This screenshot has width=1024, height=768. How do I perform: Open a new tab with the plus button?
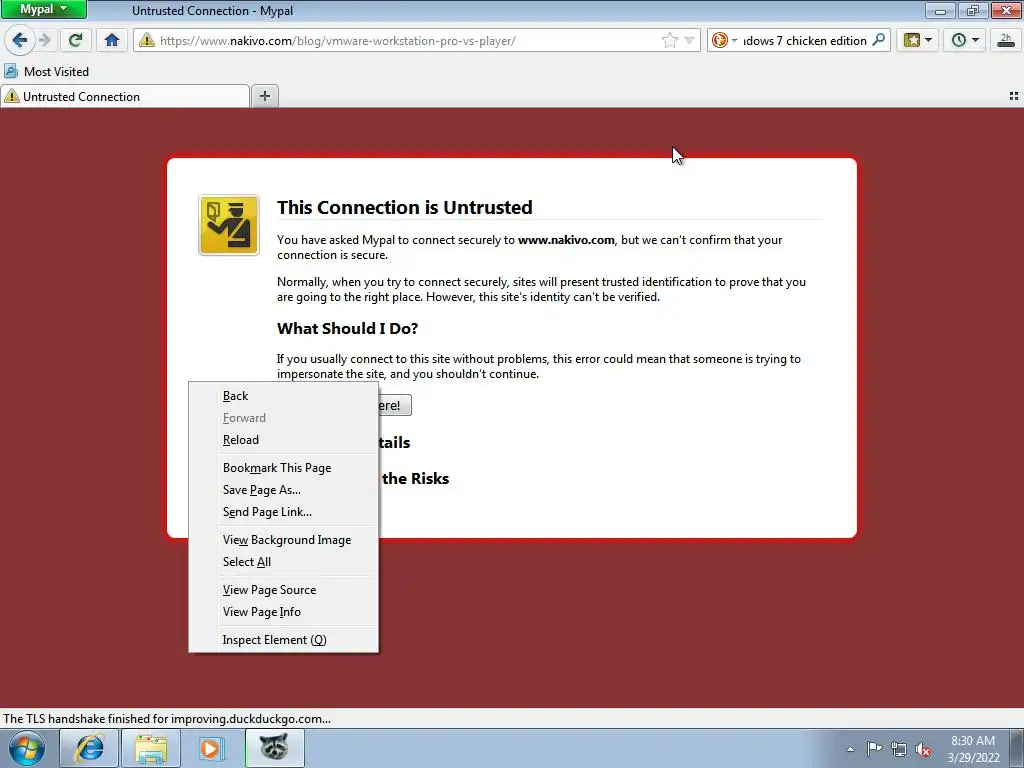tap(264, 97)
